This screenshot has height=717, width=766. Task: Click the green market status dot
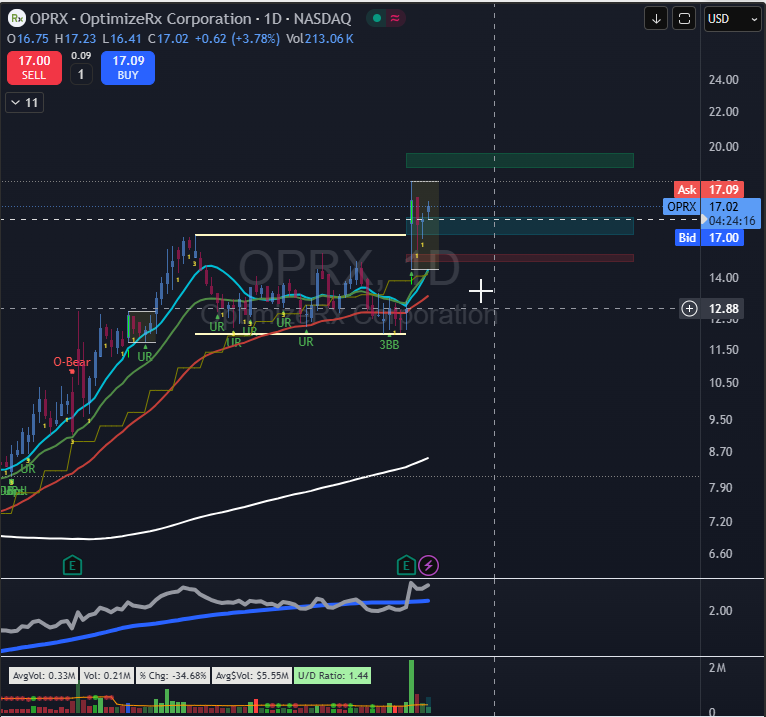pos(377,19)
